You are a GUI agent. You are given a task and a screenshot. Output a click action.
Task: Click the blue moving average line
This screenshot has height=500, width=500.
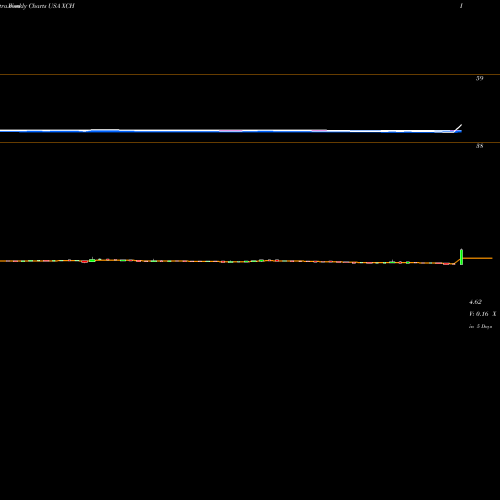[x=231, y=131]
